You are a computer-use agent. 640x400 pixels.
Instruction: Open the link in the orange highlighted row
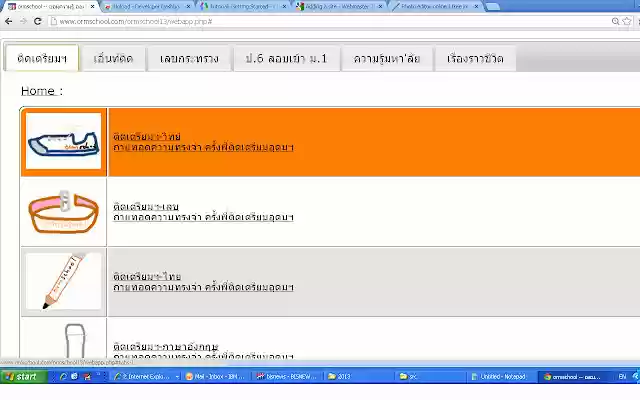point(203,142)
